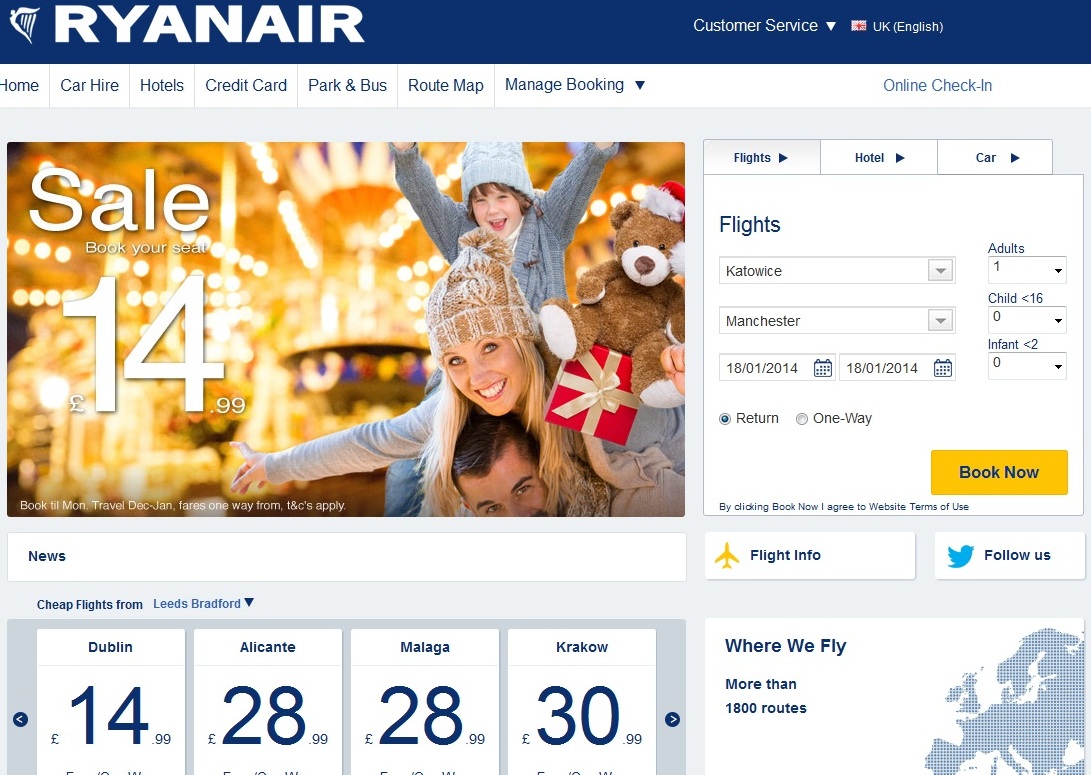Click the Where We Fly map
Viewport: 1091px width, 775px height.
coord(1004,701)
